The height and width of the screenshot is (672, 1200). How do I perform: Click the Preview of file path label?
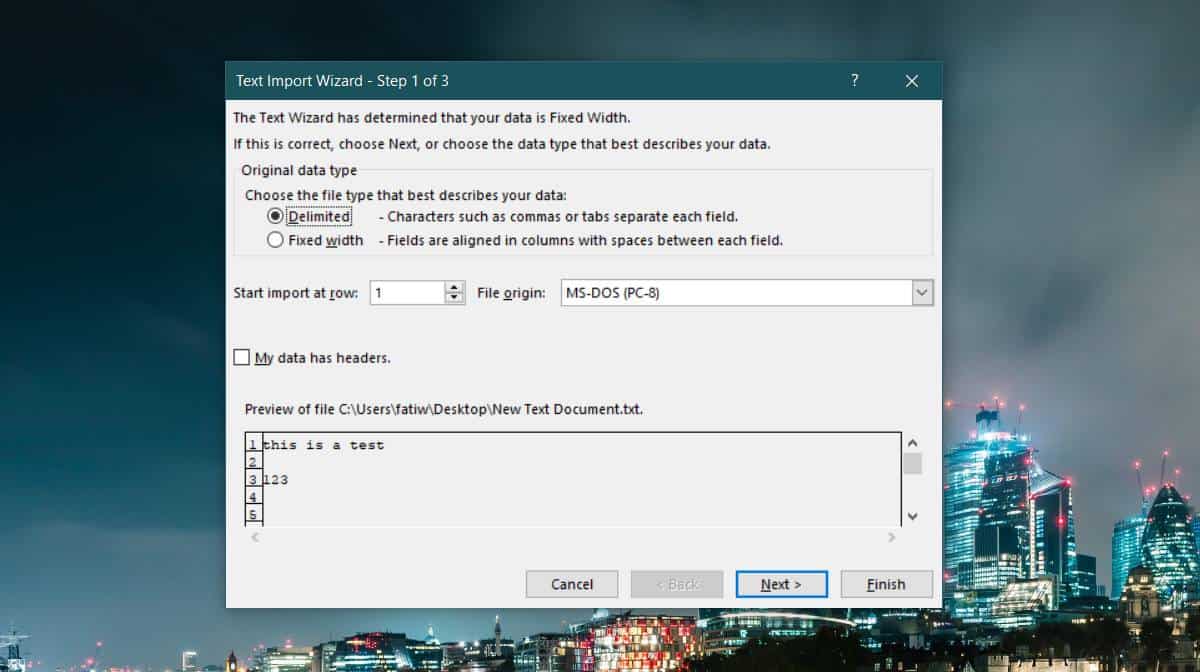[444, 409]
